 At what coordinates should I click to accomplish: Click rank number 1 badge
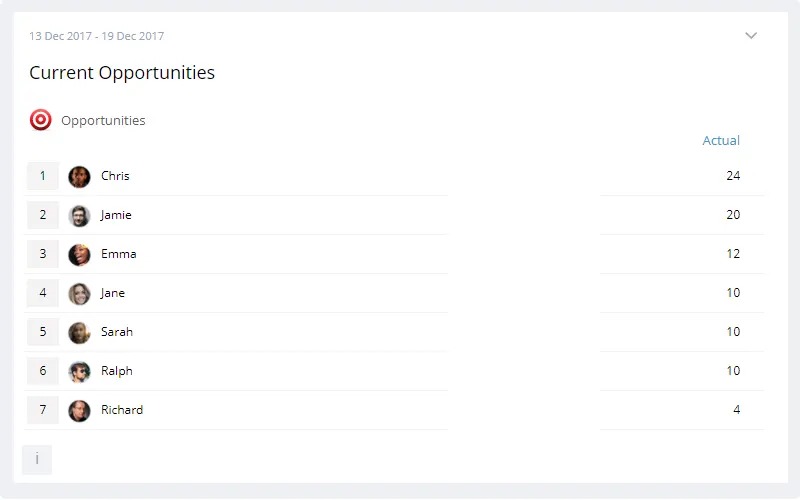pyautogui.click(x=43, y=176)
